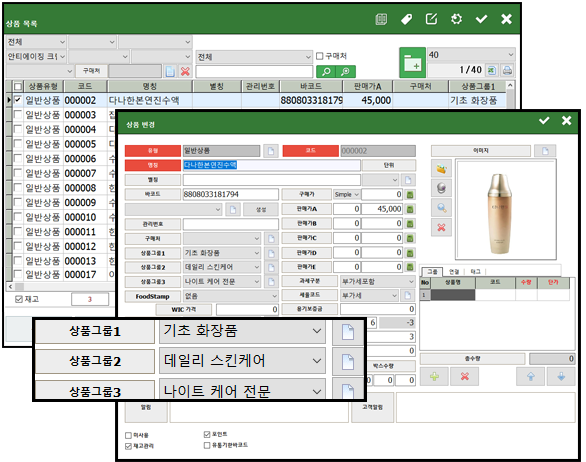This screenshot has height=462, width=586.
Task: Toggle the select-all checkbox in table header
Action: 18,87
